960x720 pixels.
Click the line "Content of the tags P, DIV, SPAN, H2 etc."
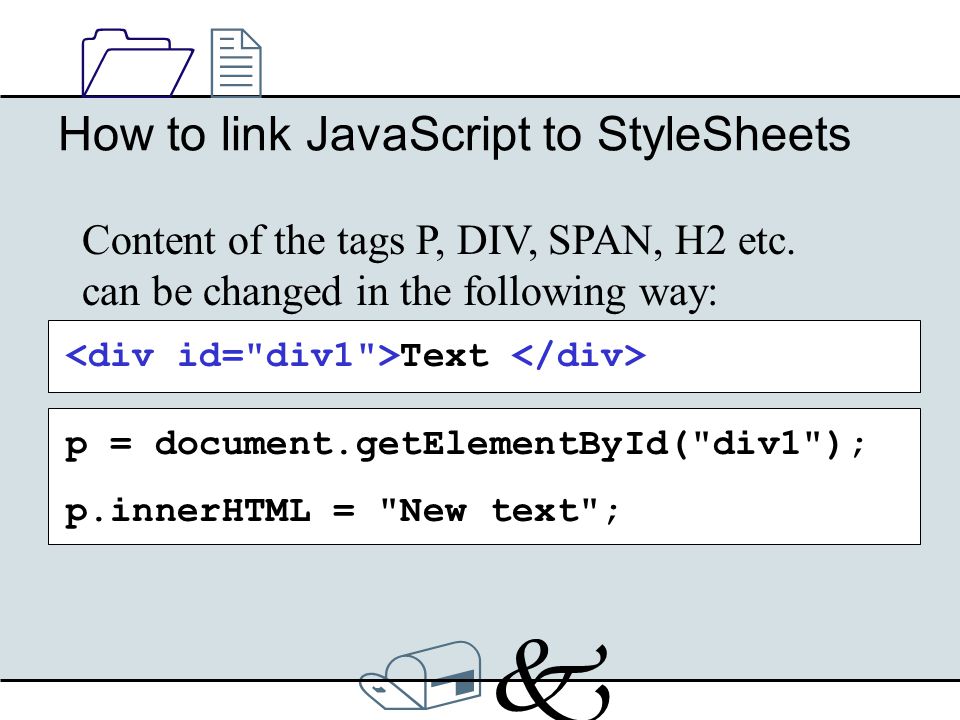438,241
